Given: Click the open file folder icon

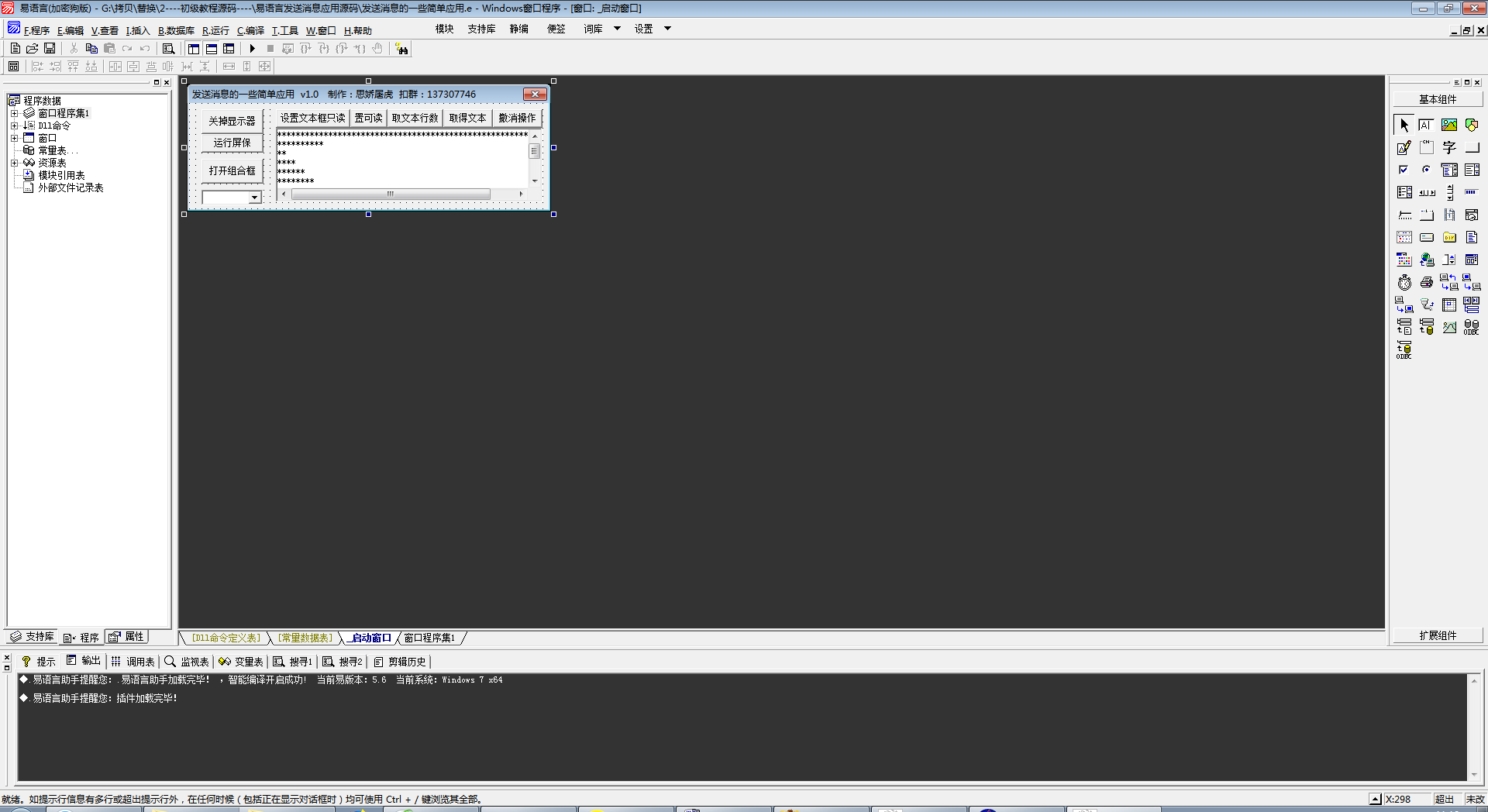Looking at the screenshot, I should (x=32, y=49).
